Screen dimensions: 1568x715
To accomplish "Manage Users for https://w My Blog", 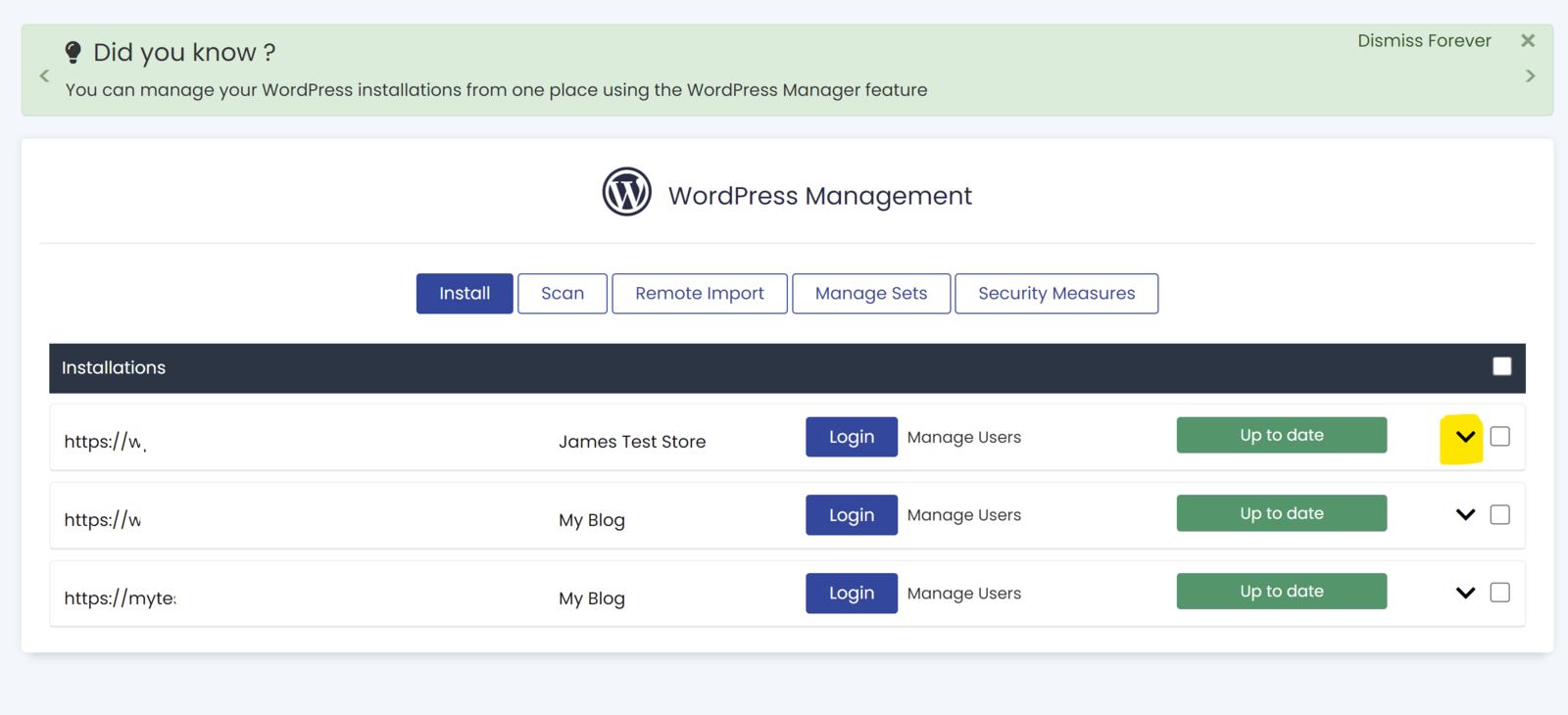I will click(x=964, y=515).
